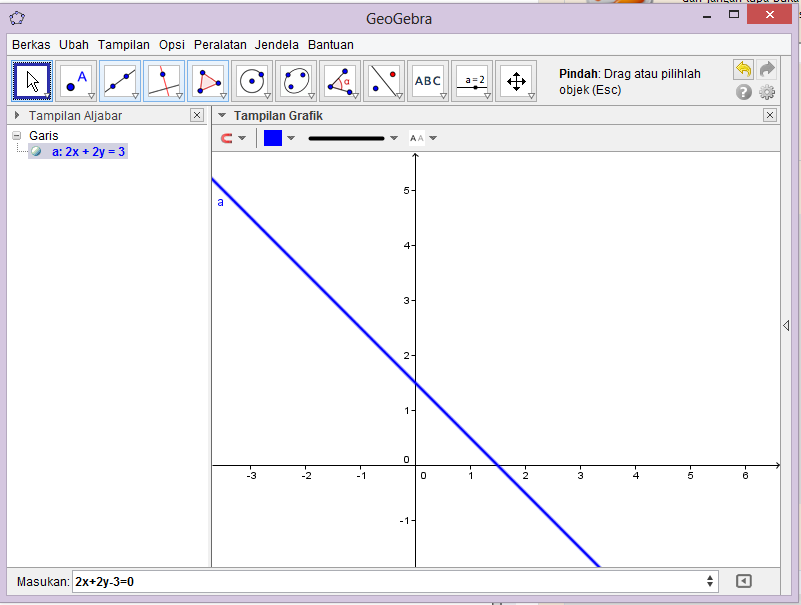Select the Move (Pindah) arrow tool
Screen dimensions: 801x605
[32, 81]
